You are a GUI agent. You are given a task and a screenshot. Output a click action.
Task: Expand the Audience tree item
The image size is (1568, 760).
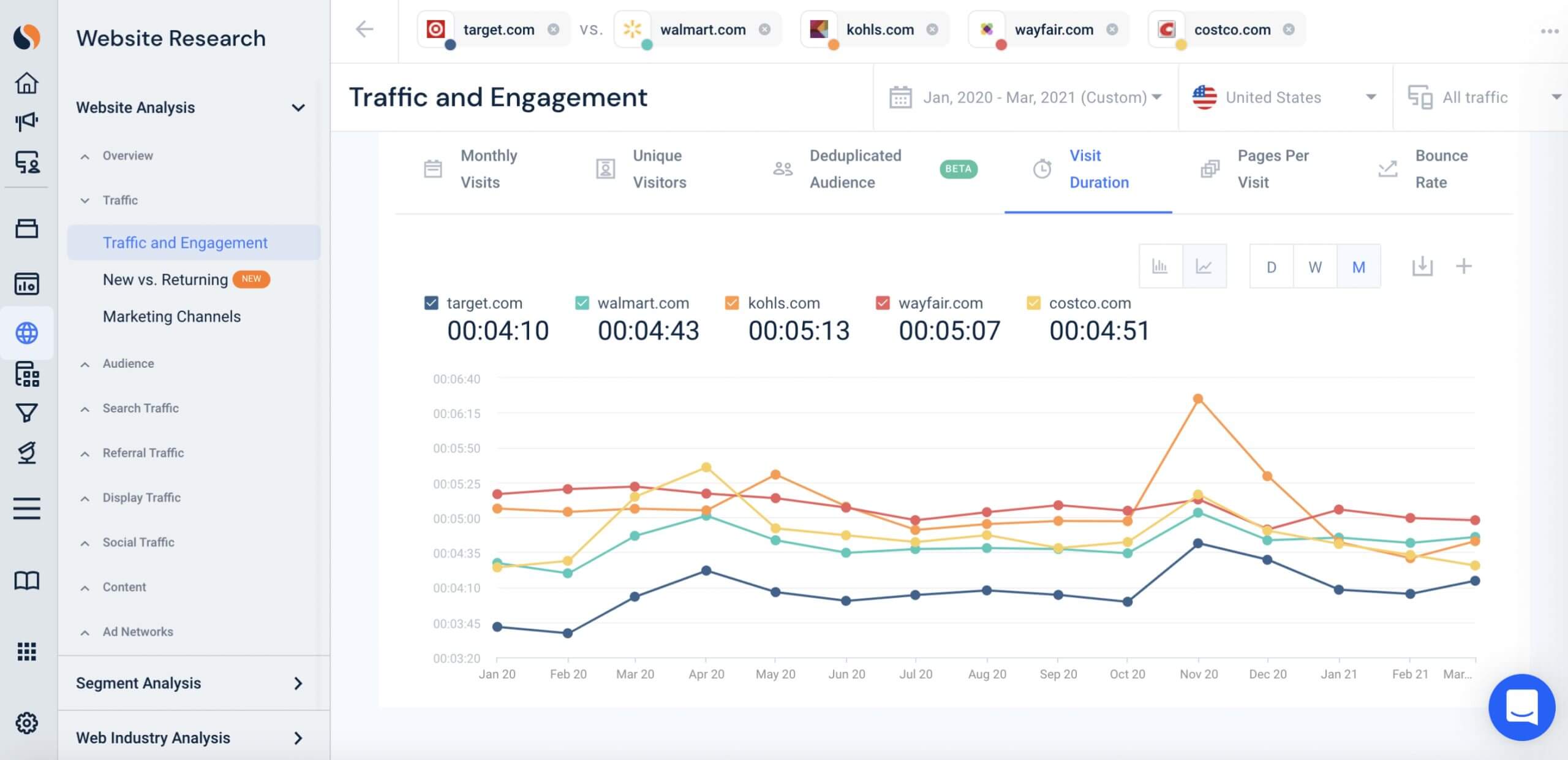pyautogui.click(x=85, y=364)
